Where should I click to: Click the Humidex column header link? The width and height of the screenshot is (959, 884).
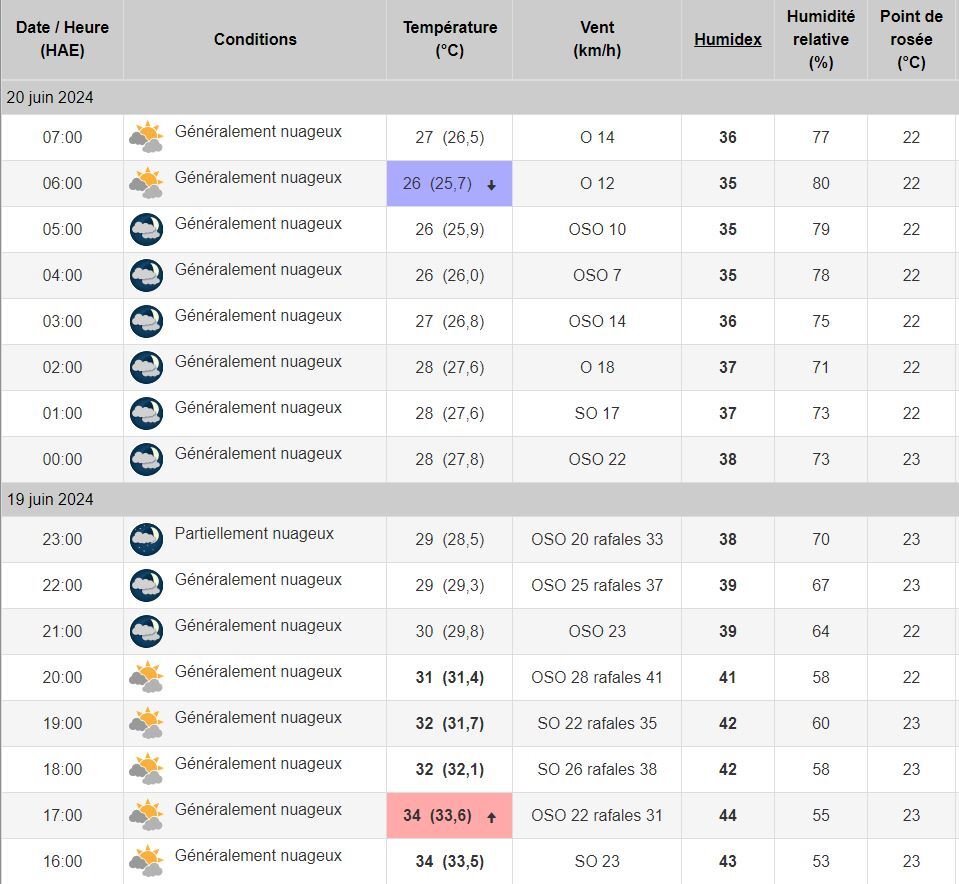click(x=727, y=40)
